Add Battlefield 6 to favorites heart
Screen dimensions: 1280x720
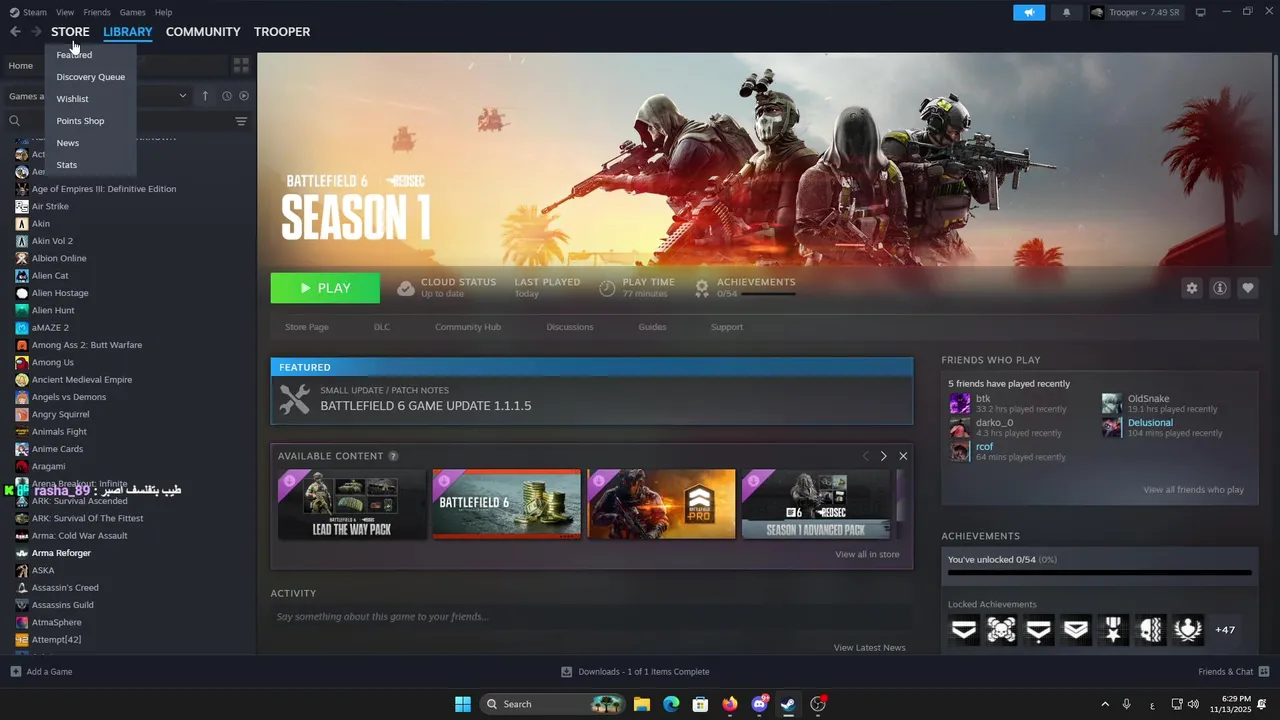pyautogui.click(x=1248, y=288)
